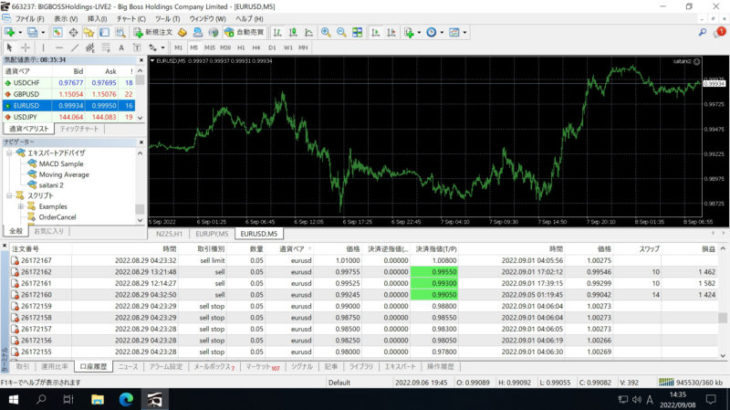Open Microsoft Edge from the taskbar
The height and width of the screenshot is (410, 730).
[126, 398]
